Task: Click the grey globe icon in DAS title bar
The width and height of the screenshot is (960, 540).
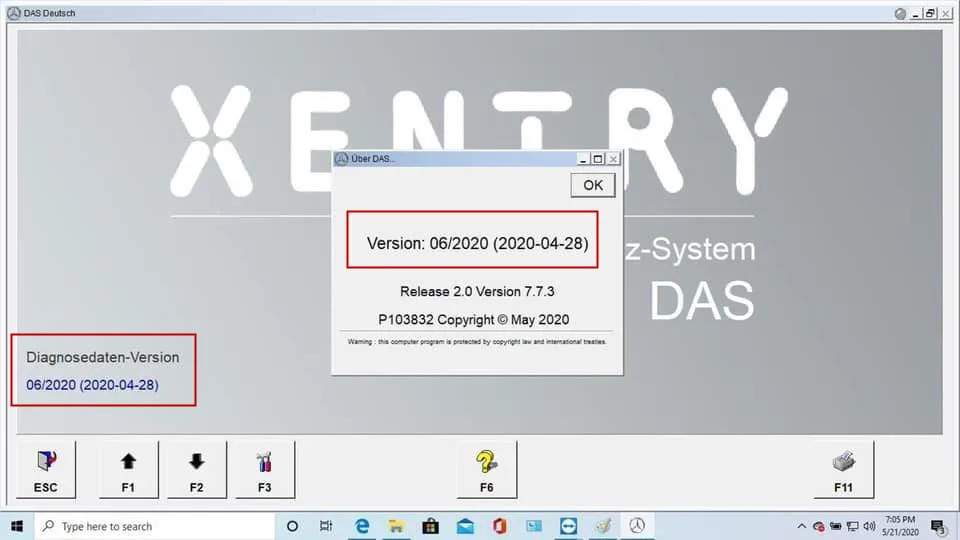Action: [900, 13]
